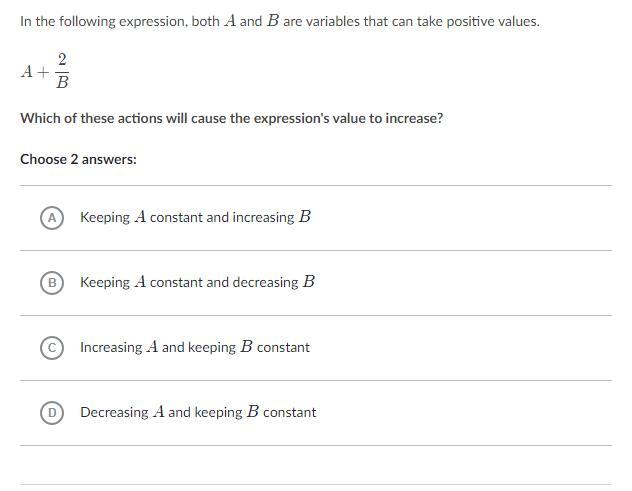The image size is (632, 491).
Task: Select the circle labeled A
Action: click(52, 218)
